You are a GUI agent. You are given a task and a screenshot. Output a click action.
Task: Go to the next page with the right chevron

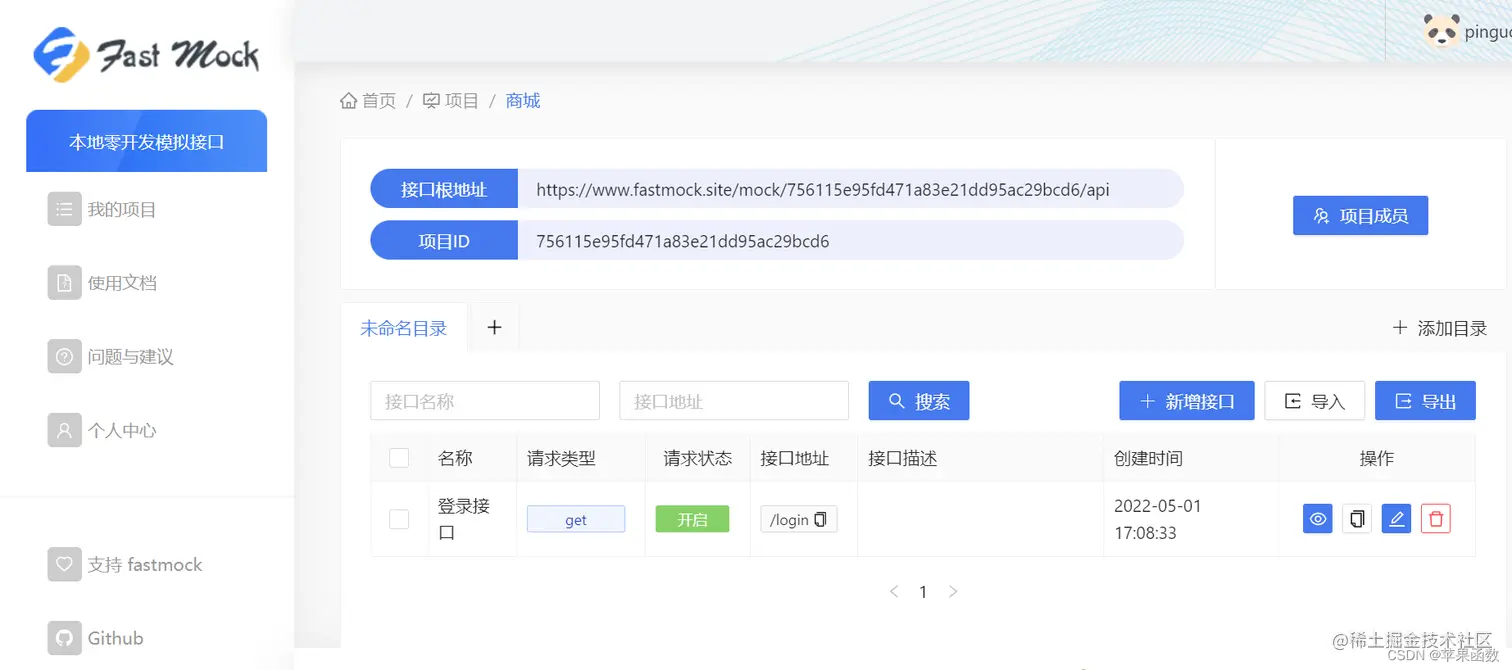coord(953,591)
